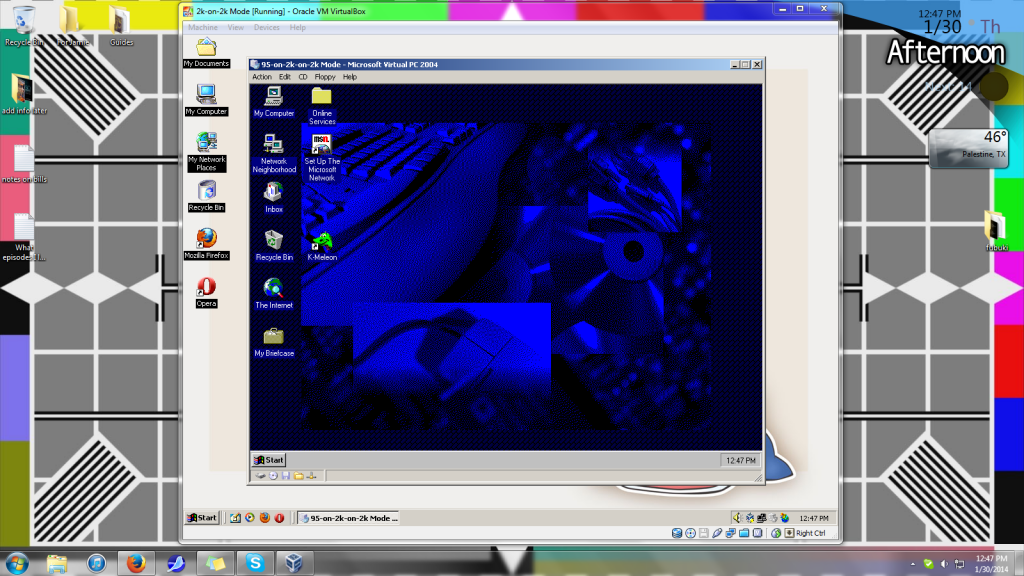Select the 'add info later' desktop item
Screen dimensions: 1024x576
(x=24, y=95)
